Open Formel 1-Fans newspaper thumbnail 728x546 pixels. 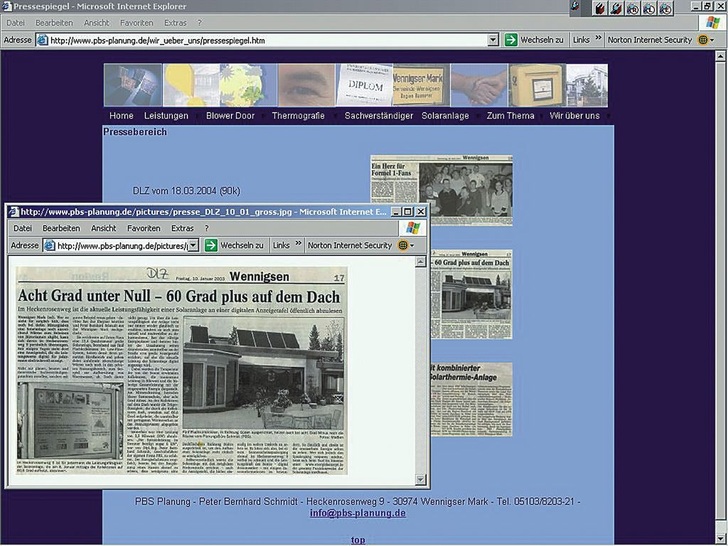click(x=441, y=190)
